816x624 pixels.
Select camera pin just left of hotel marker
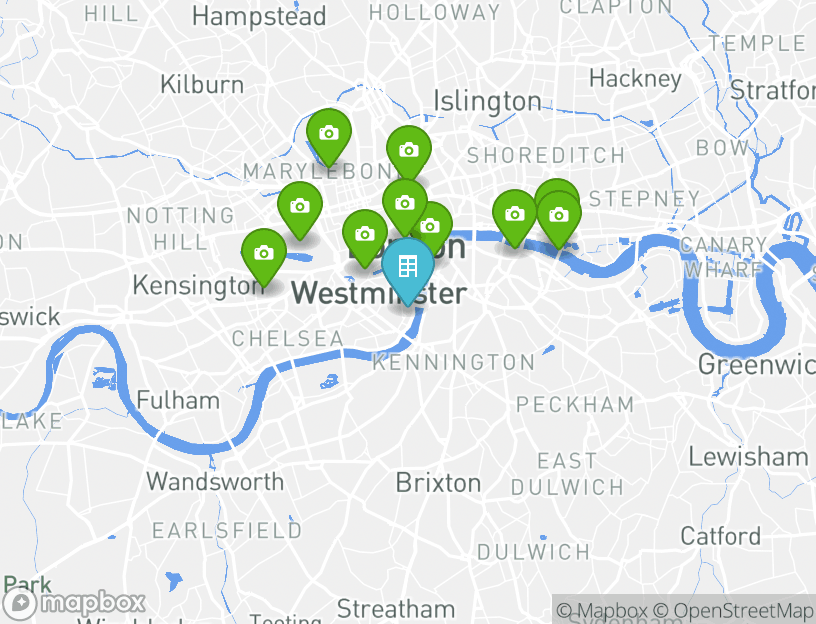(365, 238)
